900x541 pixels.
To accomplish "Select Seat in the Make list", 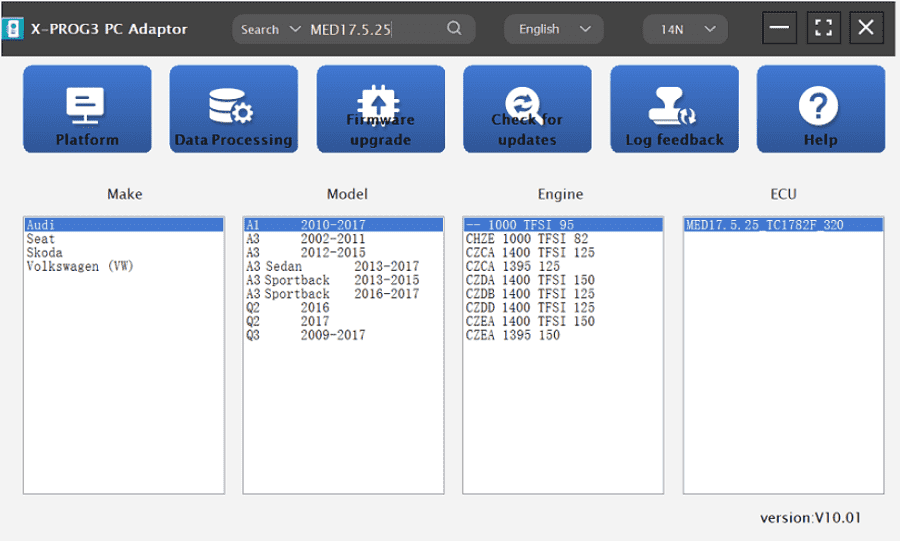I will pyautogui.click(x=124, y=239).
